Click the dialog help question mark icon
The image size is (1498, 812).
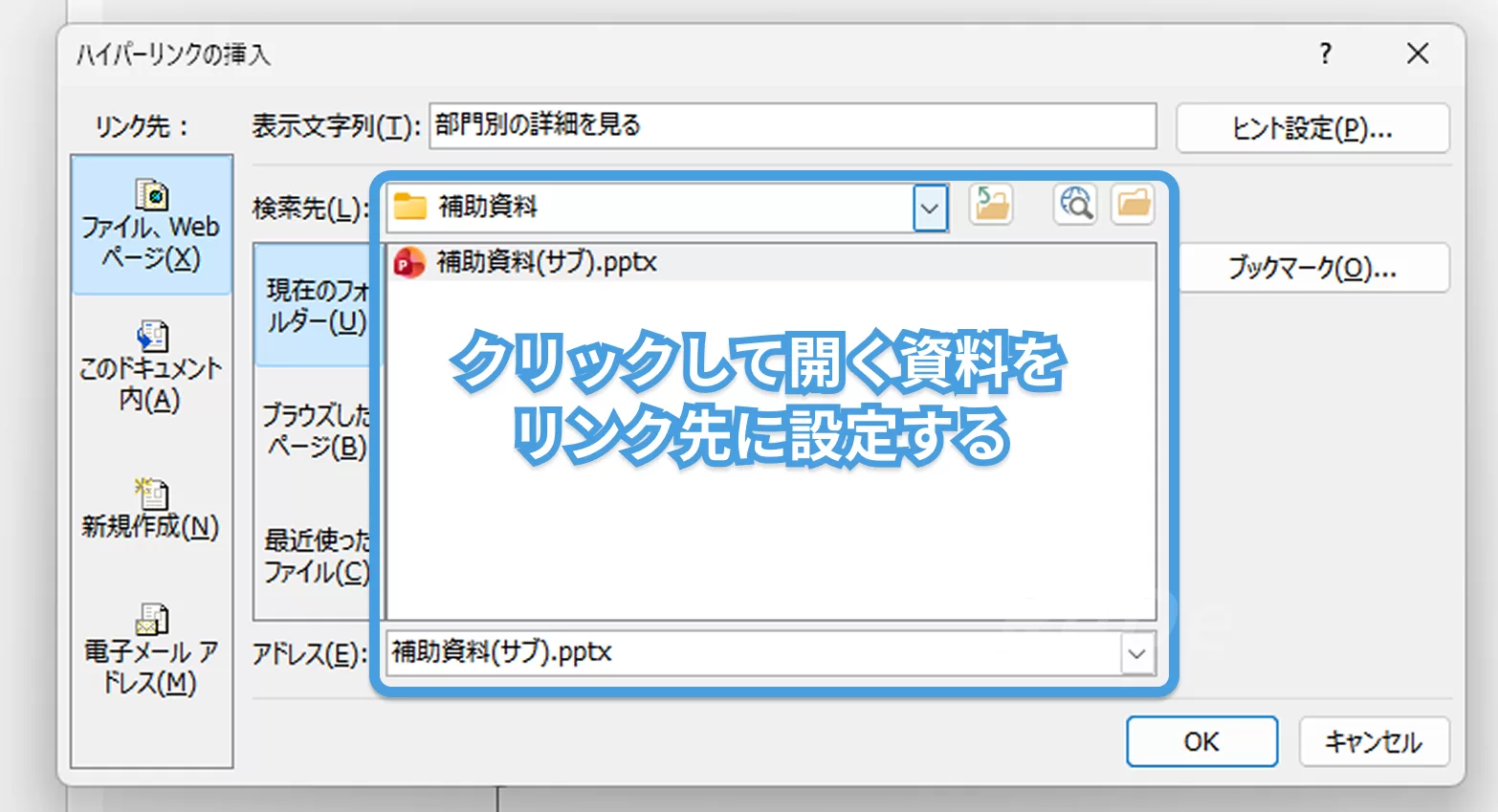1325,55
